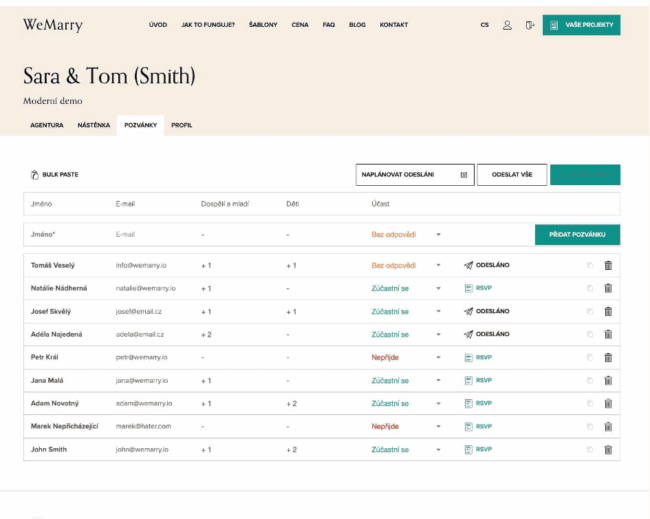Expand attendance dropdown for Natálie Nádherná
650x519 pixels.
(438, 288)
